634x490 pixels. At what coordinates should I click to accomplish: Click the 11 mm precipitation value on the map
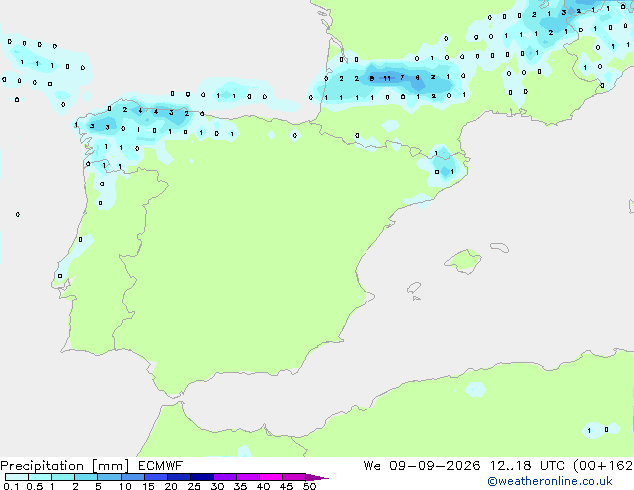pyautogui.click(x=387, y=78)
